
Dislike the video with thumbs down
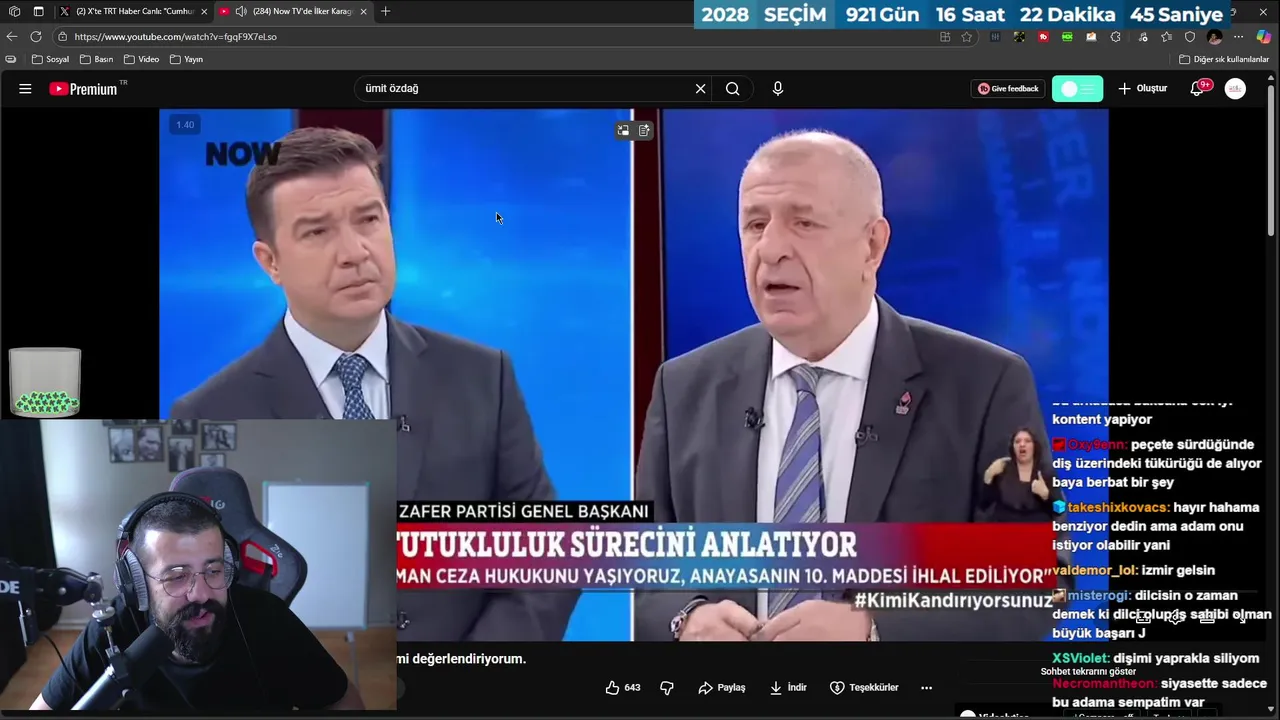click(x=667, y=687)
